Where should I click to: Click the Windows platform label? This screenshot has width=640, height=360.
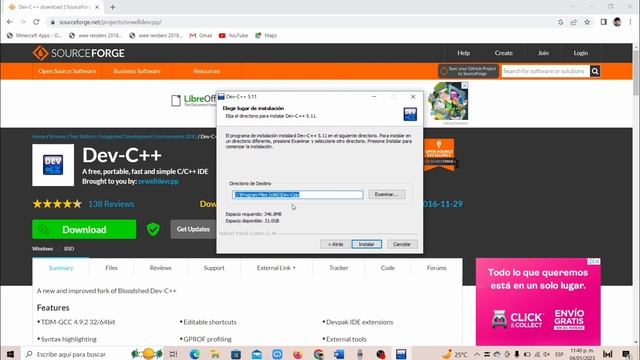click(x=42, y=249)
